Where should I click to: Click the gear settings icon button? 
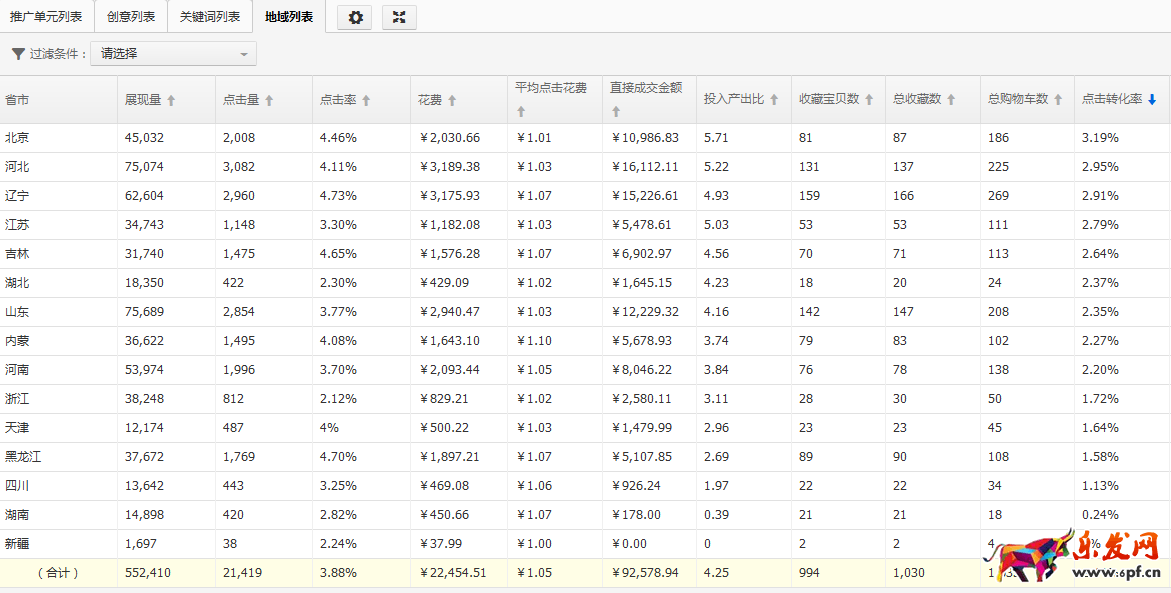354,17
